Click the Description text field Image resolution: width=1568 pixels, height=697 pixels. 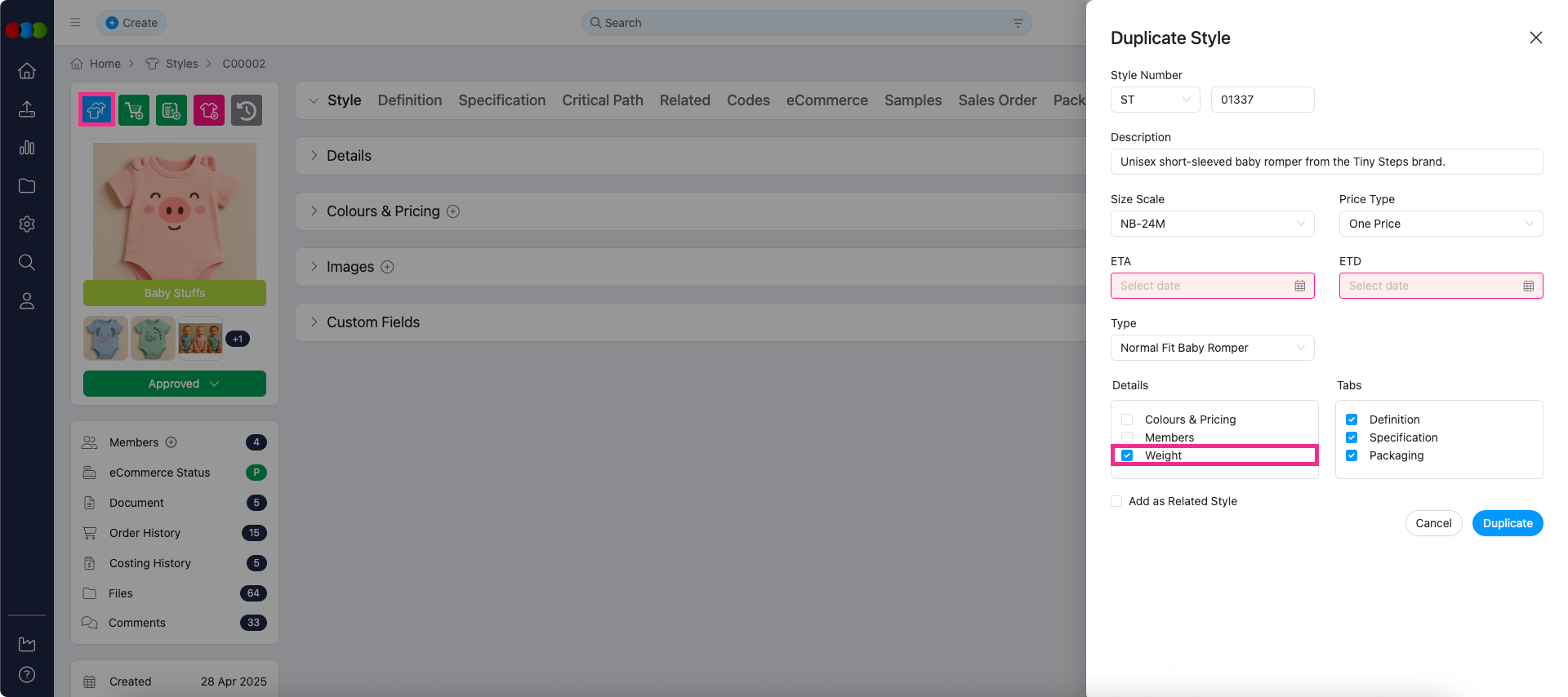(x=1326, y=162)
